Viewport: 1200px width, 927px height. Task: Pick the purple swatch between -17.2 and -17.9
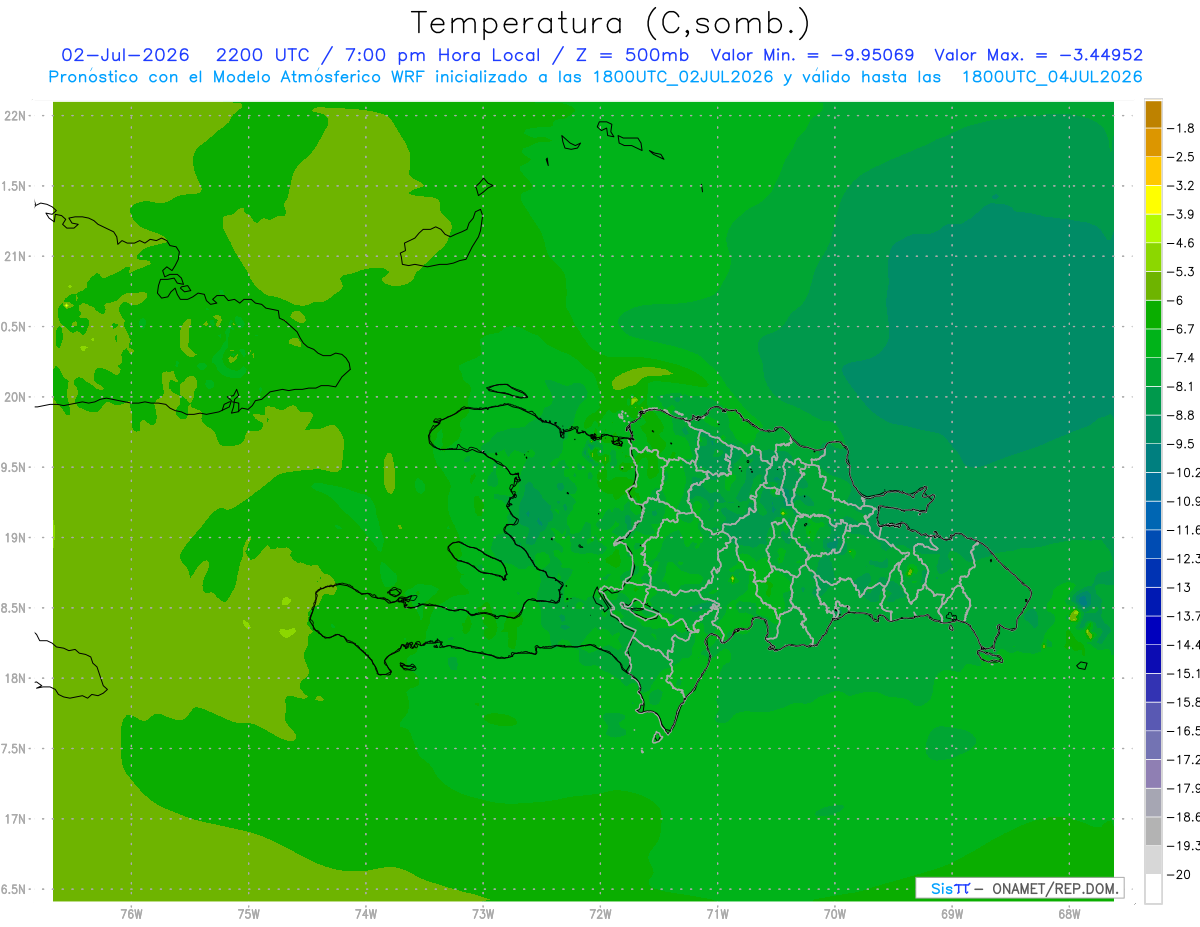click(1153, 774)
